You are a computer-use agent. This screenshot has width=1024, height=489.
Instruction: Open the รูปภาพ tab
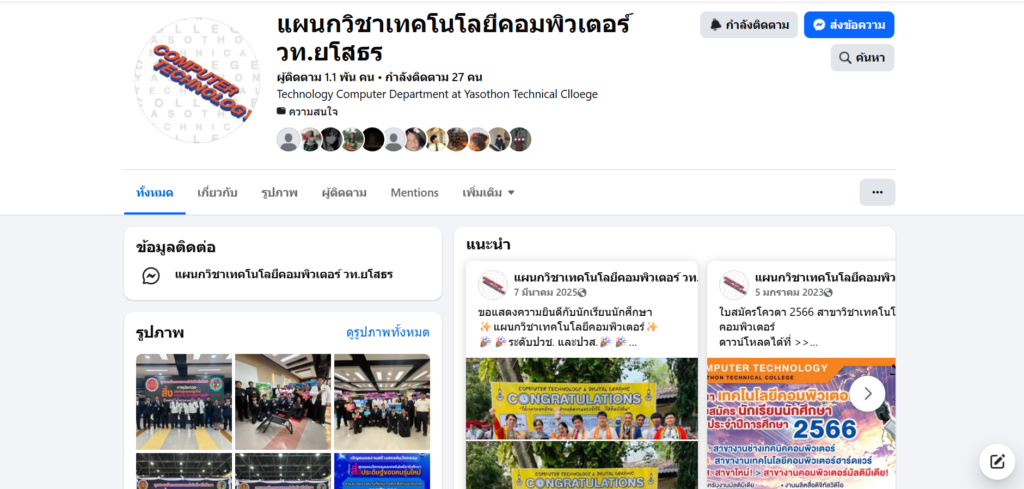[280, 193]
